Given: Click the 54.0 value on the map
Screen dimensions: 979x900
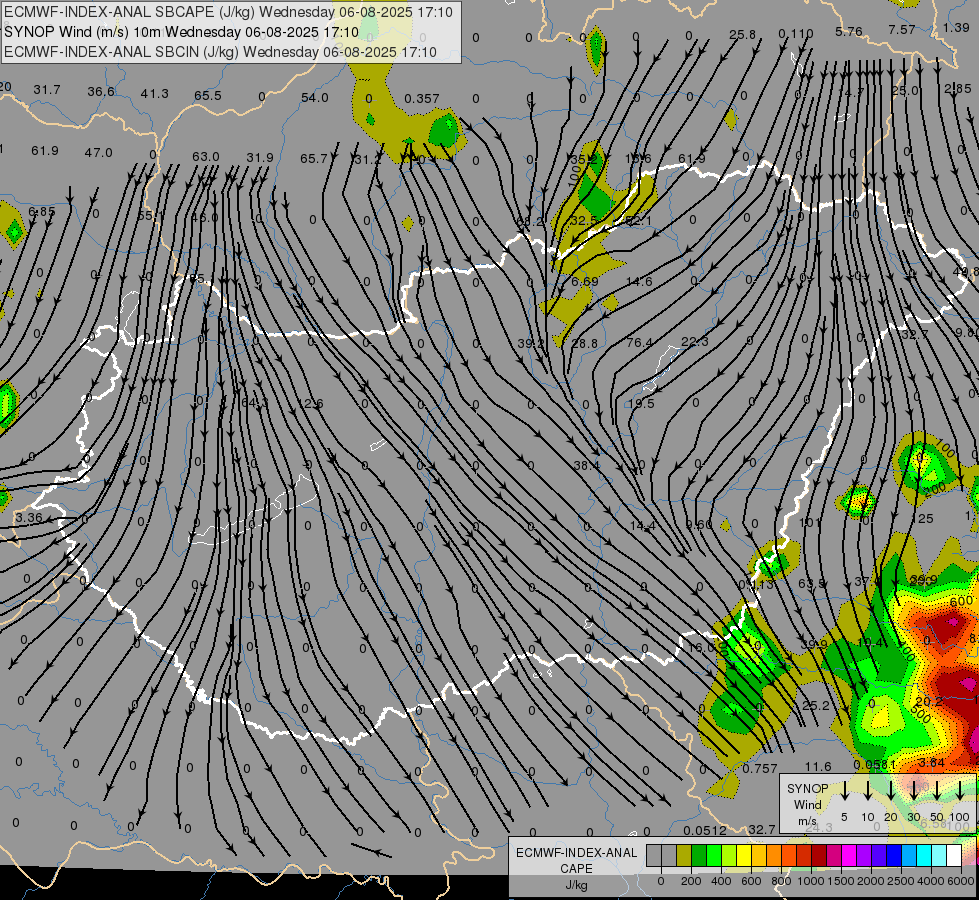Looking at the screenshot, I should (315, 97).
